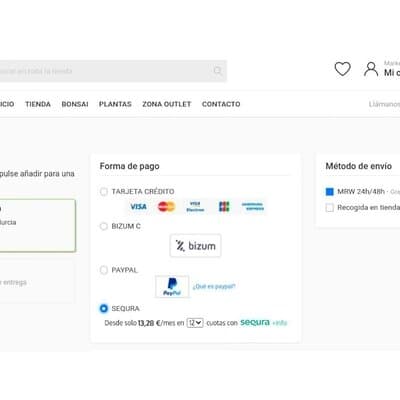Click the Sequra +info link

(x=280, y=323)
